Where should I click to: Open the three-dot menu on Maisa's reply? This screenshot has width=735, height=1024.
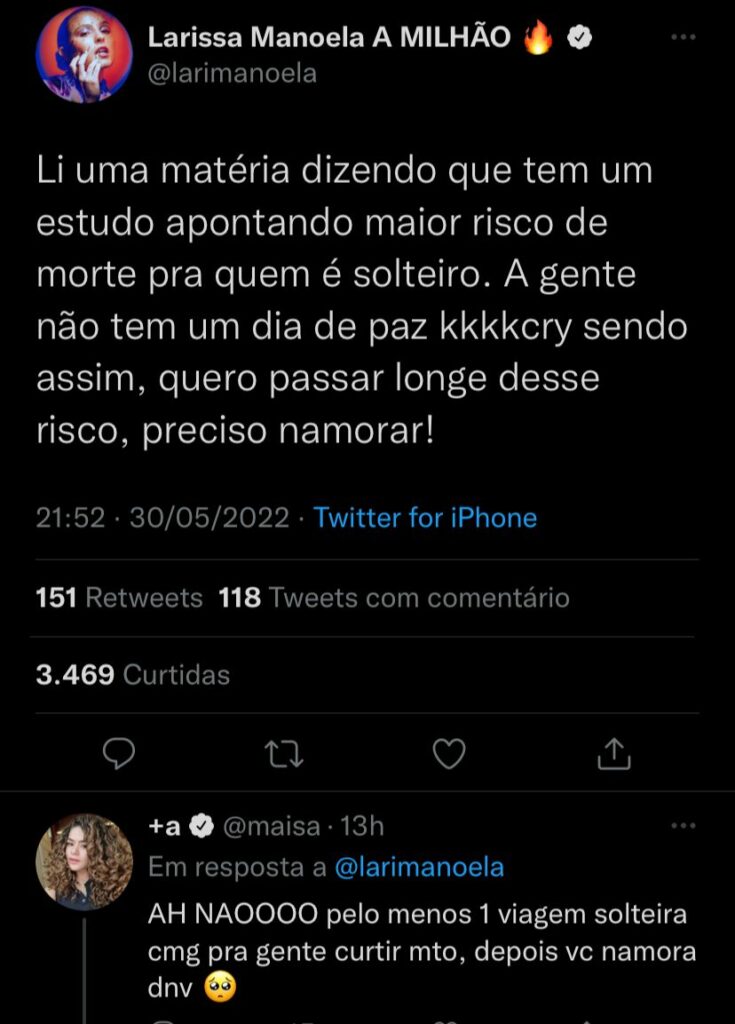[682, 827]
